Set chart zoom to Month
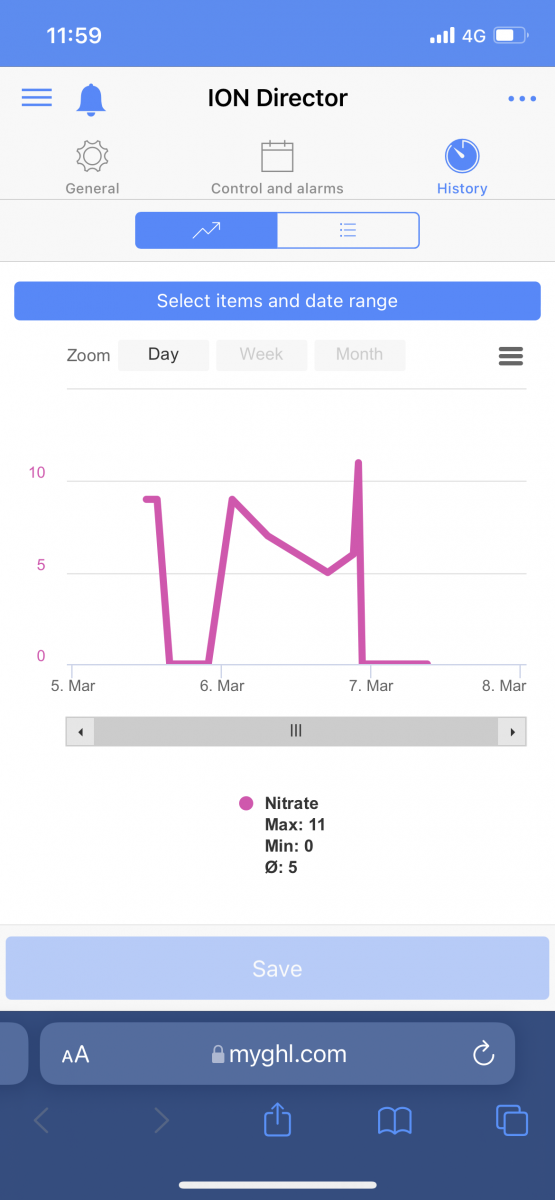The width and height of the screenshot is (555, 1200). pyautogui.click(x=359, y=355)
